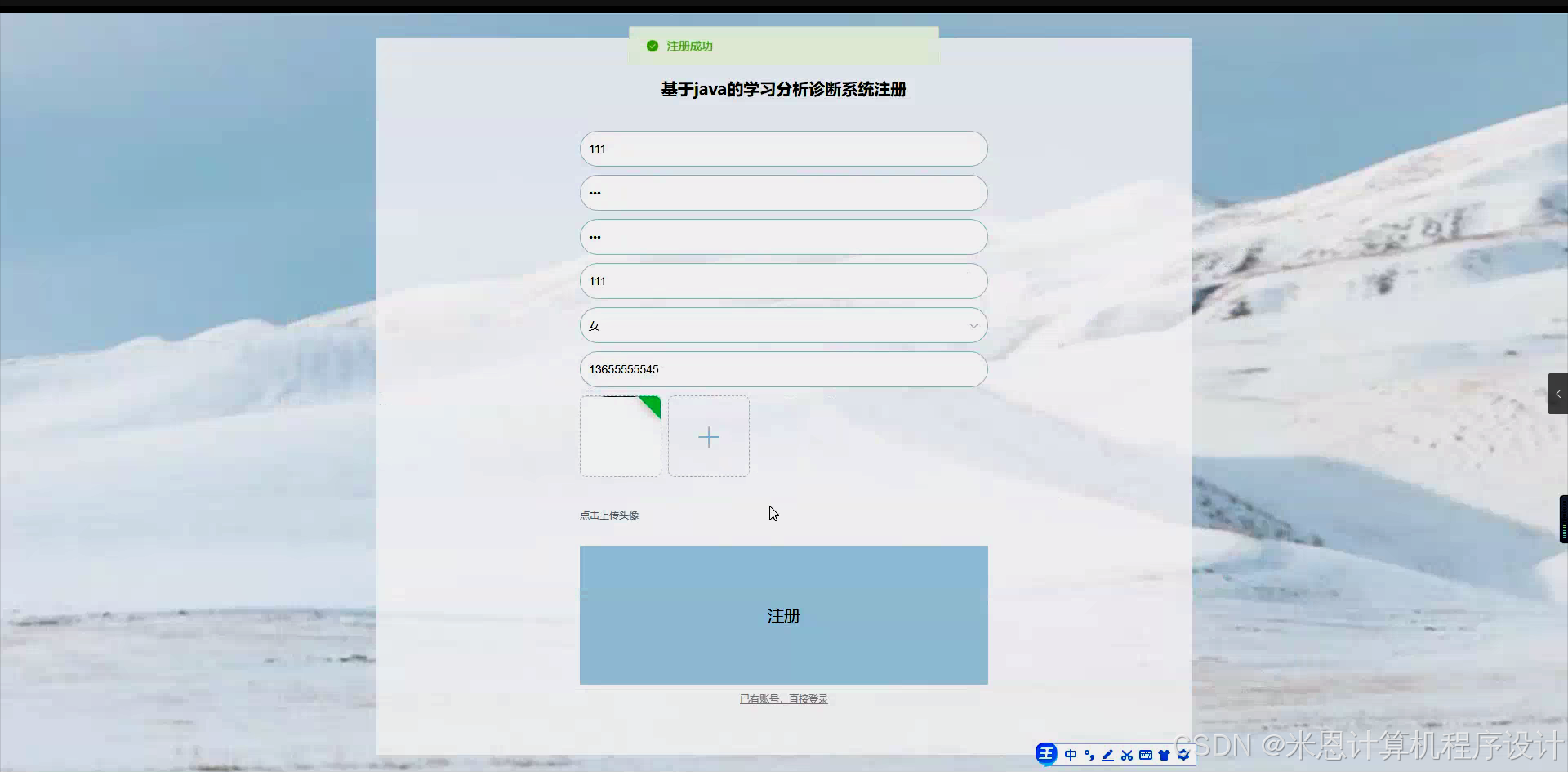This screenshot has width=1568, height=772.
Task: Click the username field containing 111
Action: point(782,149)
